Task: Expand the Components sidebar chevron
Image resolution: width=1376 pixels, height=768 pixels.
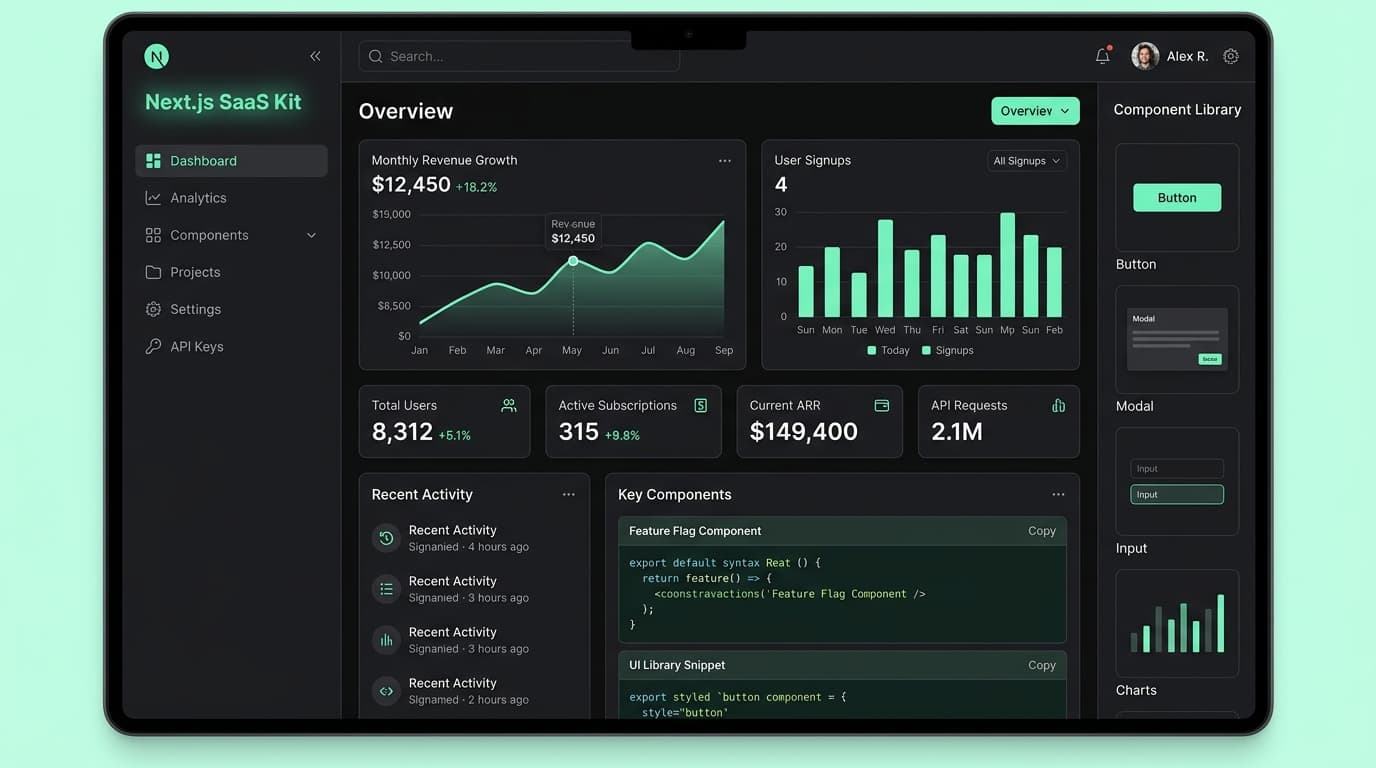Action: pyautogui.click(x=311, y=236)
